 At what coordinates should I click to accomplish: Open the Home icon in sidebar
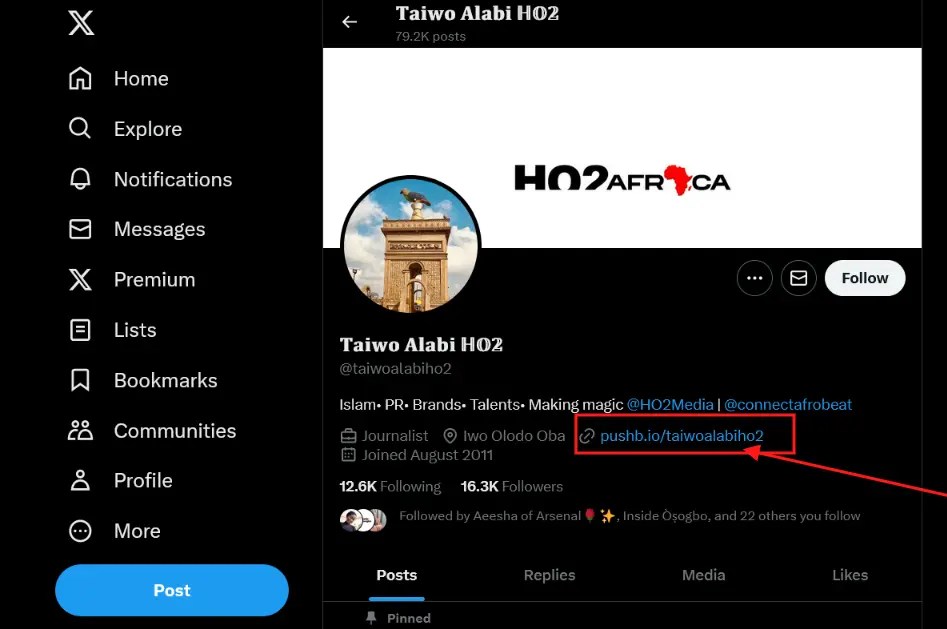80,79
